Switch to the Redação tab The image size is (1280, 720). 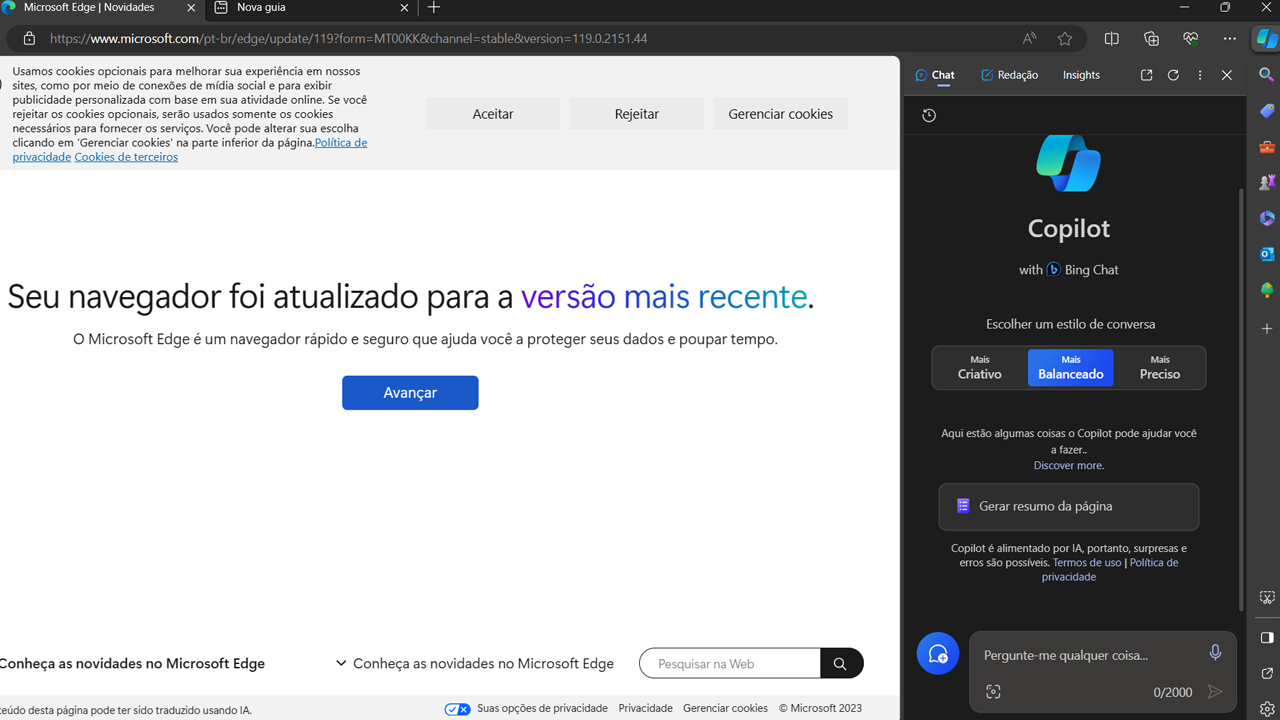[x=1009, y=75]
